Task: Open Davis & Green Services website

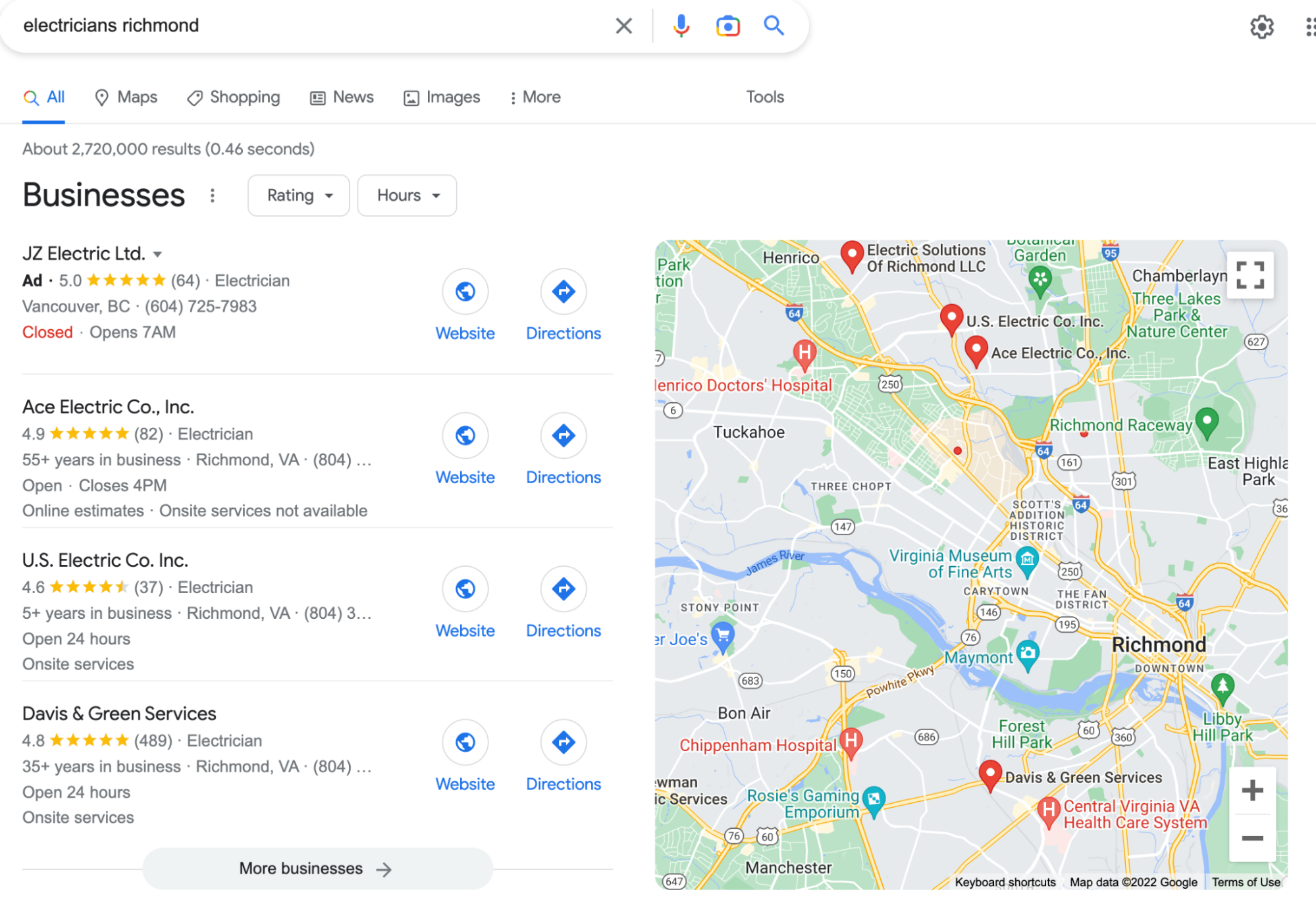Action: 465,742
